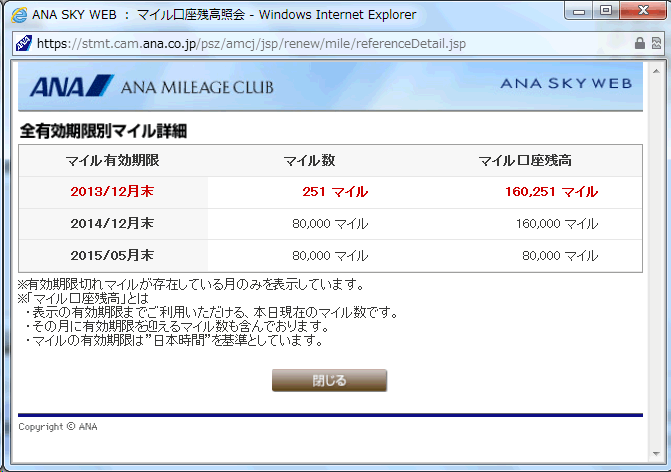Viewport: 671px width, 472px height.
Task: Select 80,000 マイル in the 2014/12月末 row's マイル数 column
Action: pos(330,224)
